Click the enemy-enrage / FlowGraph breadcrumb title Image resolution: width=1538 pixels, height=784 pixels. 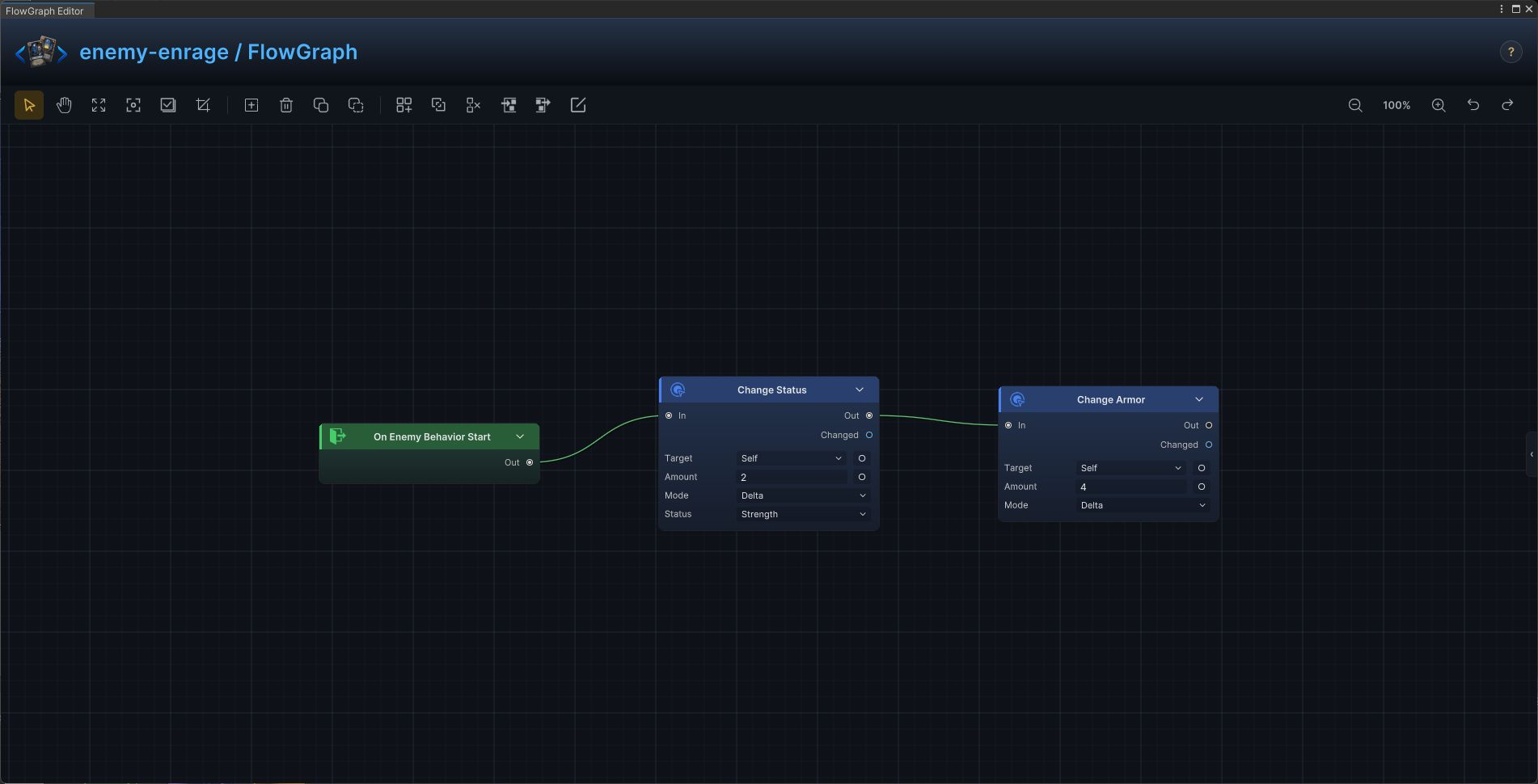218,52
